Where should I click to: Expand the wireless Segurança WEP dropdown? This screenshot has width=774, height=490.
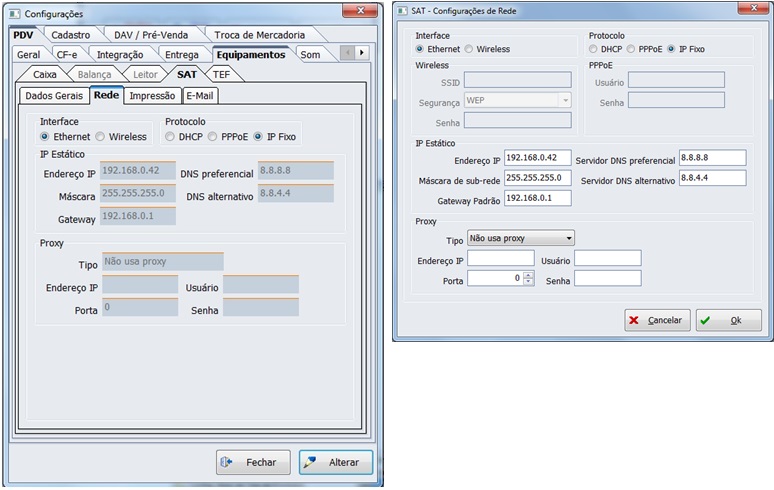click(565, 100)
